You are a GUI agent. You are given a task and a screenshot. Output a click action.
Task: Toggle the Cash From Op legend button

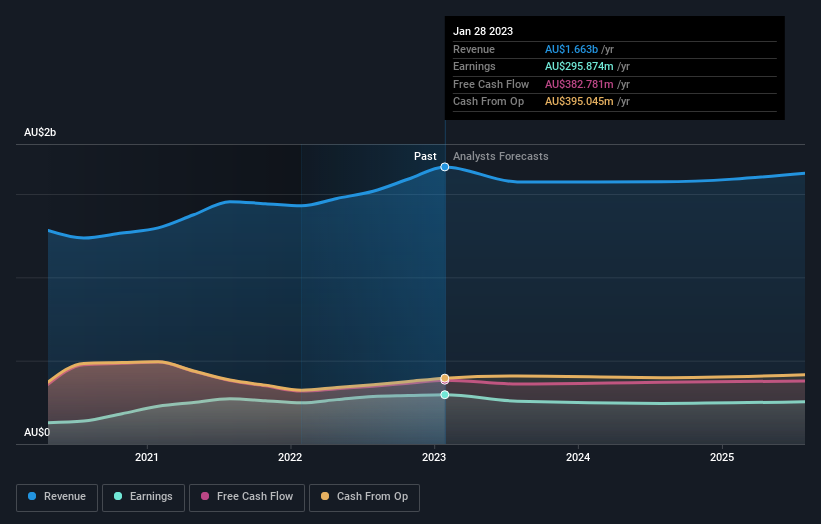click(x=364, y=497)
